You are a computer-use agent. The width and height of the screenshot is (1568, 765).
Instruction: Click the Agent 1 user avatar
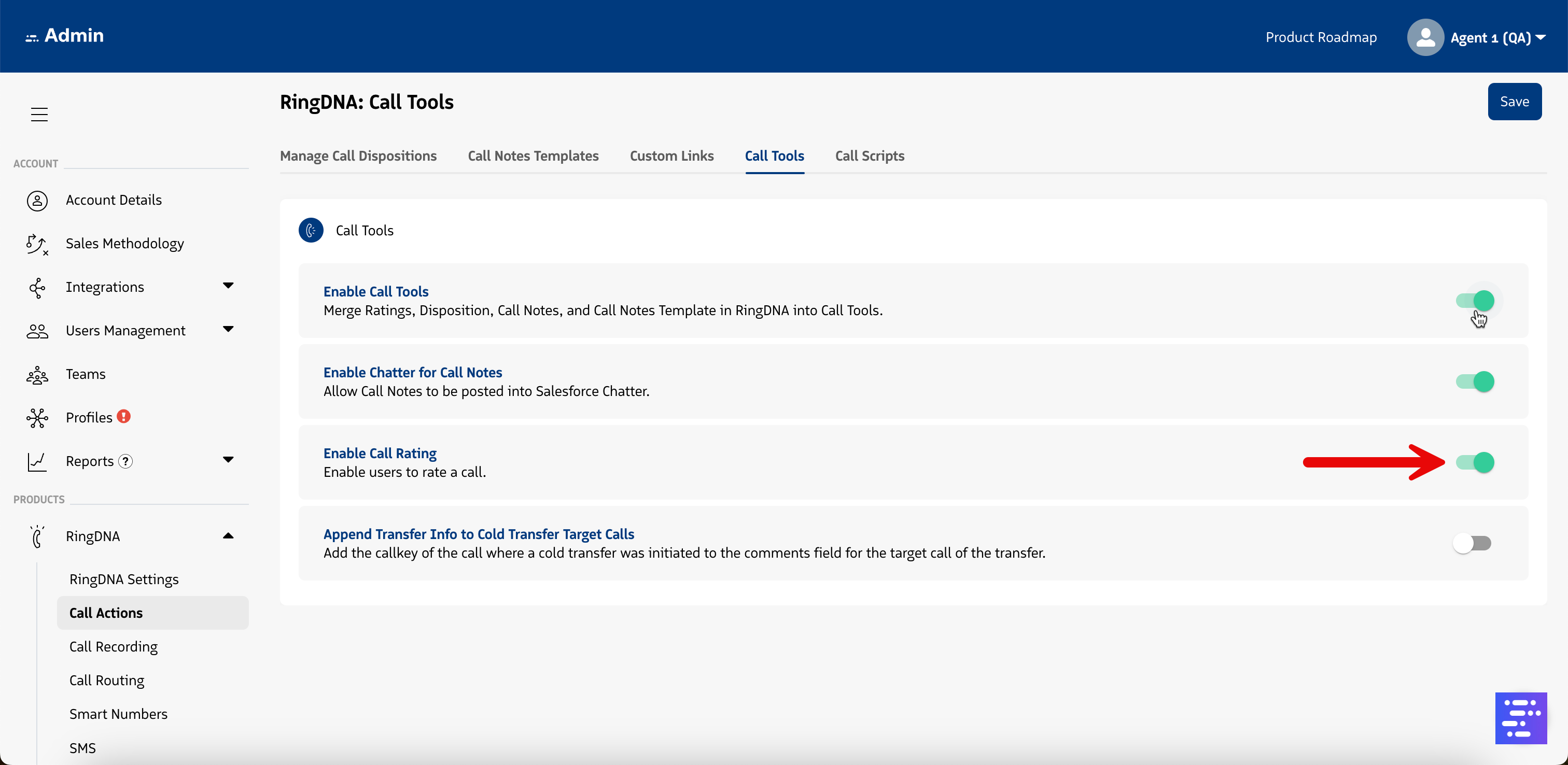coord(1425,37)
